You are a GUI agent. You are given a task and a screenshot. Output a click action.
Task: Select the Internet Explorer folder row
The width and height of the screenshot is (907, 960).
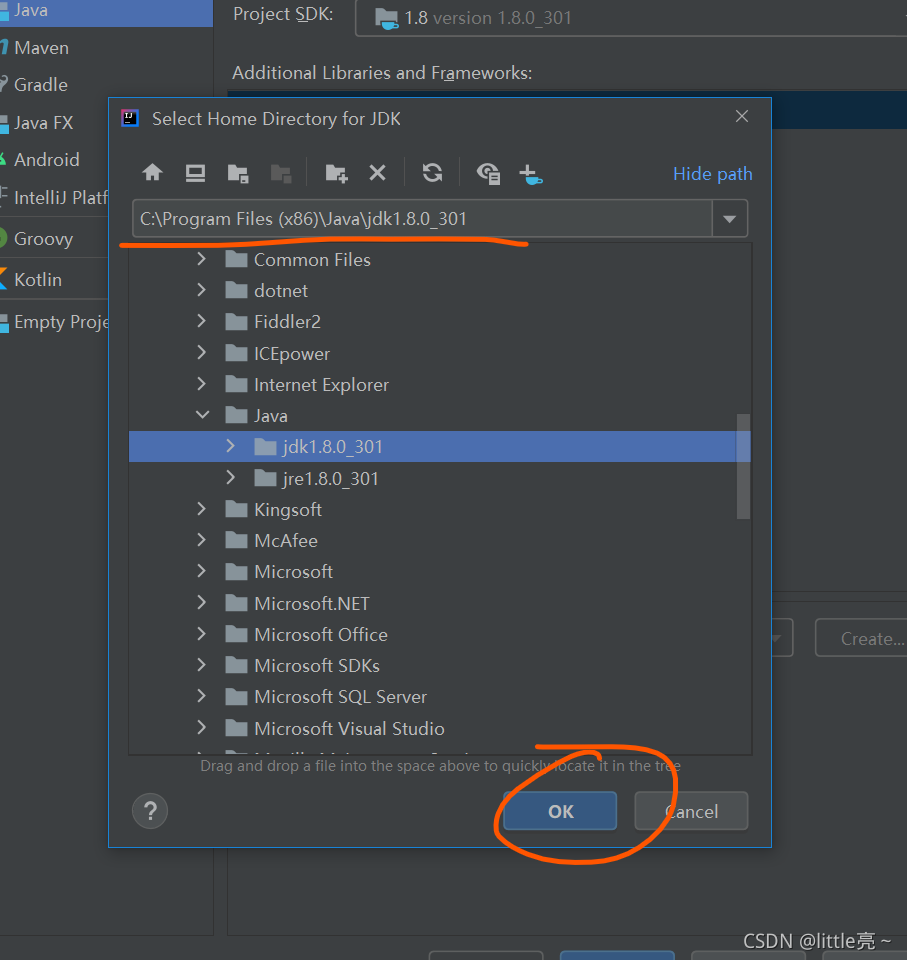pyautogui.click(x=439, y=384)
